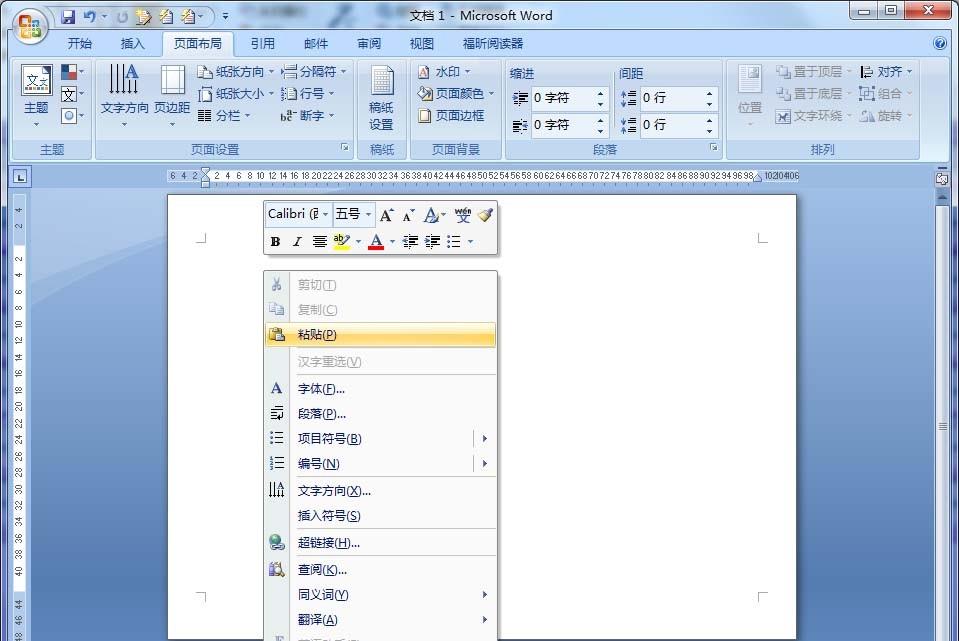Image resolution: width=959 pixels, height=641 pixels.
Task: Expand the 五号 font size dropdown
Action: pos(366,214)
